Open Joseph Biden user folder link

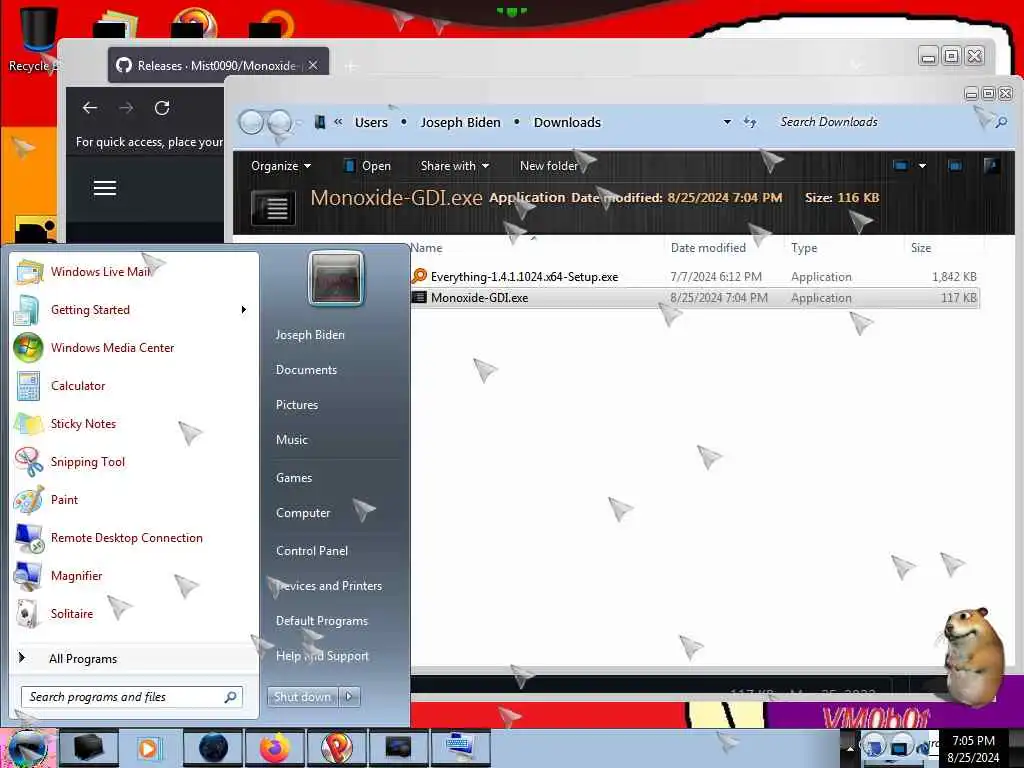310,335
